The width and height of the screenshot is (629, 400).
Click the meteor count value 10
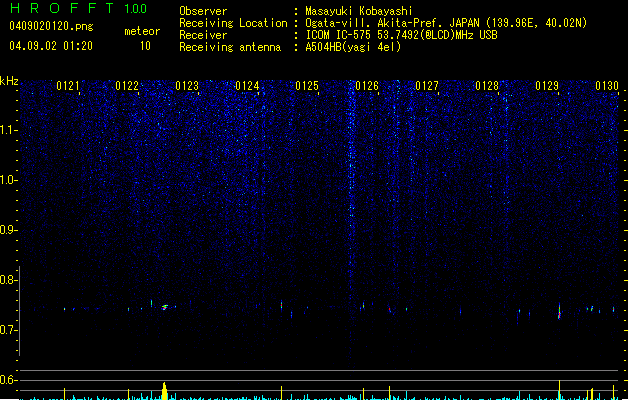(x=145, y=46)
